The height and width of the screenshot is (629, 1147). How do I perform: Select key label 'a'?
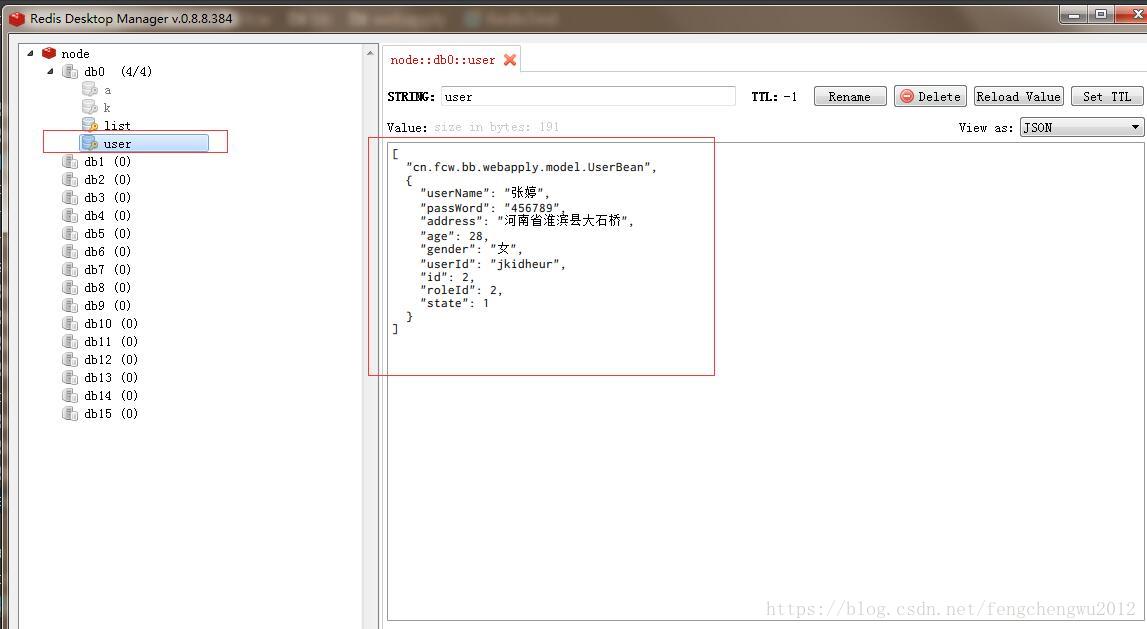108,90
